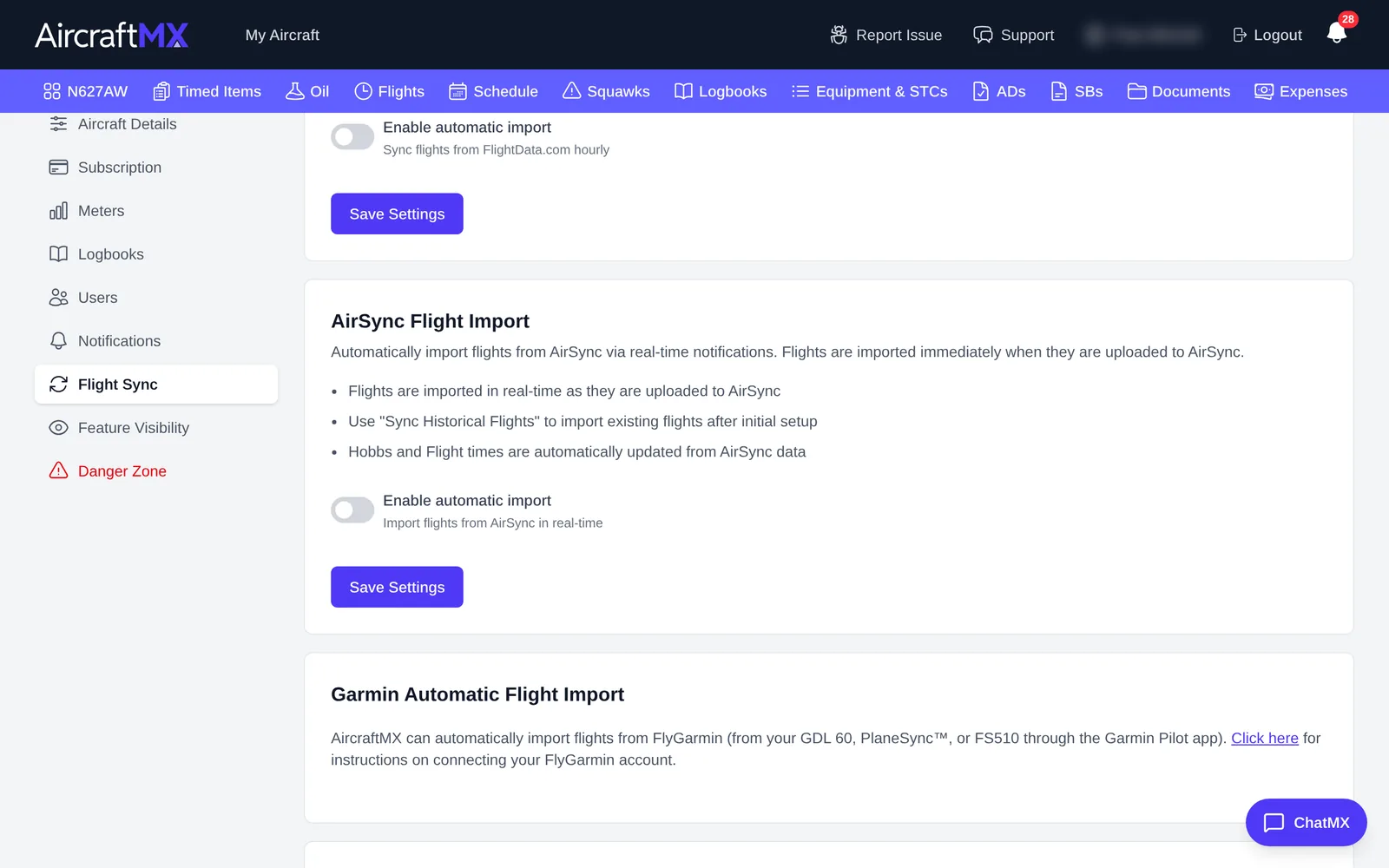The image size is (1389, 868).
Task: Open Danger Zone in the sidebar
Action: pyautogui.click(x=156, y=471)
